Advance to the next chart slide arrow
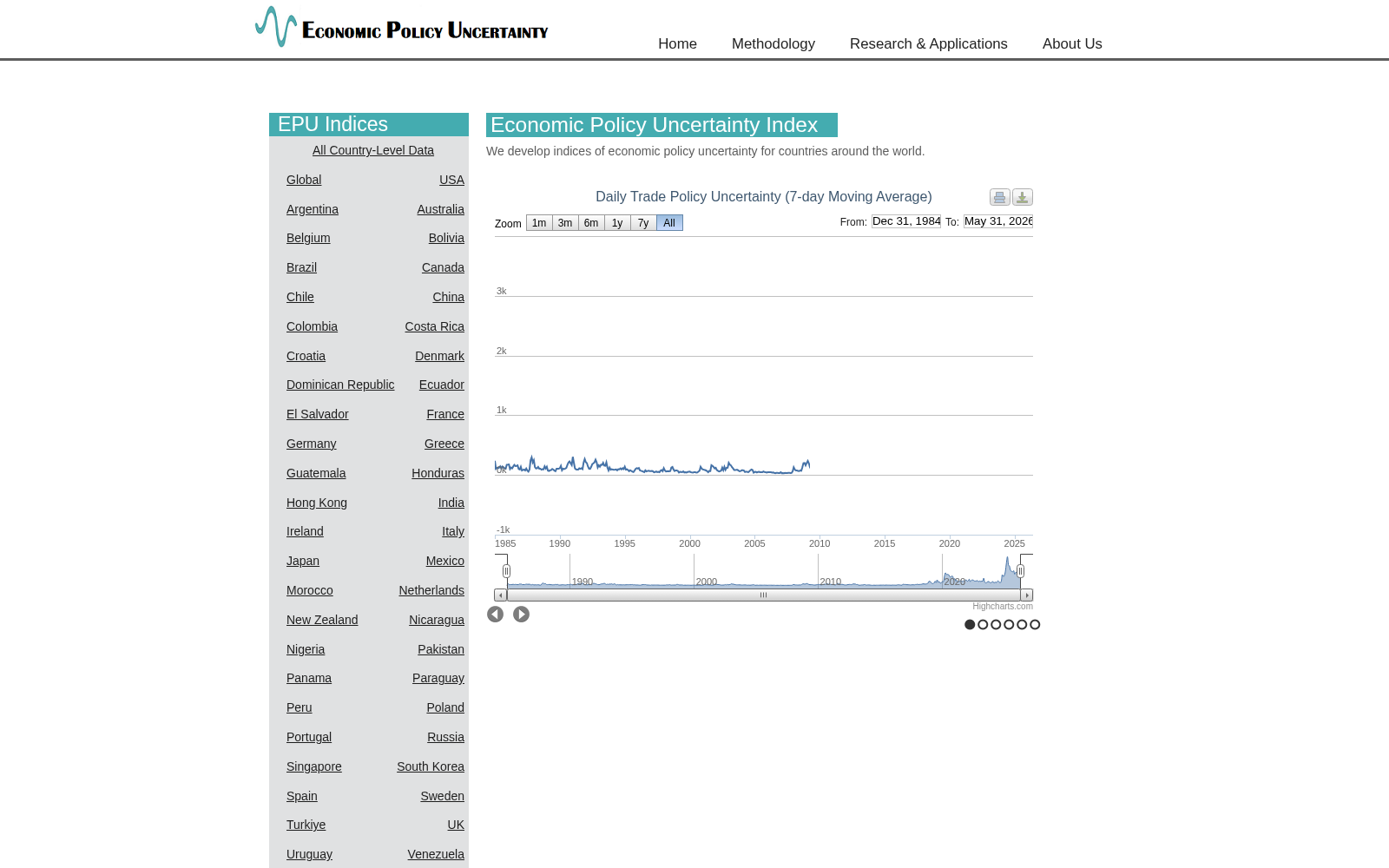The image size is (1389, 868). click(x=521, y=615)
